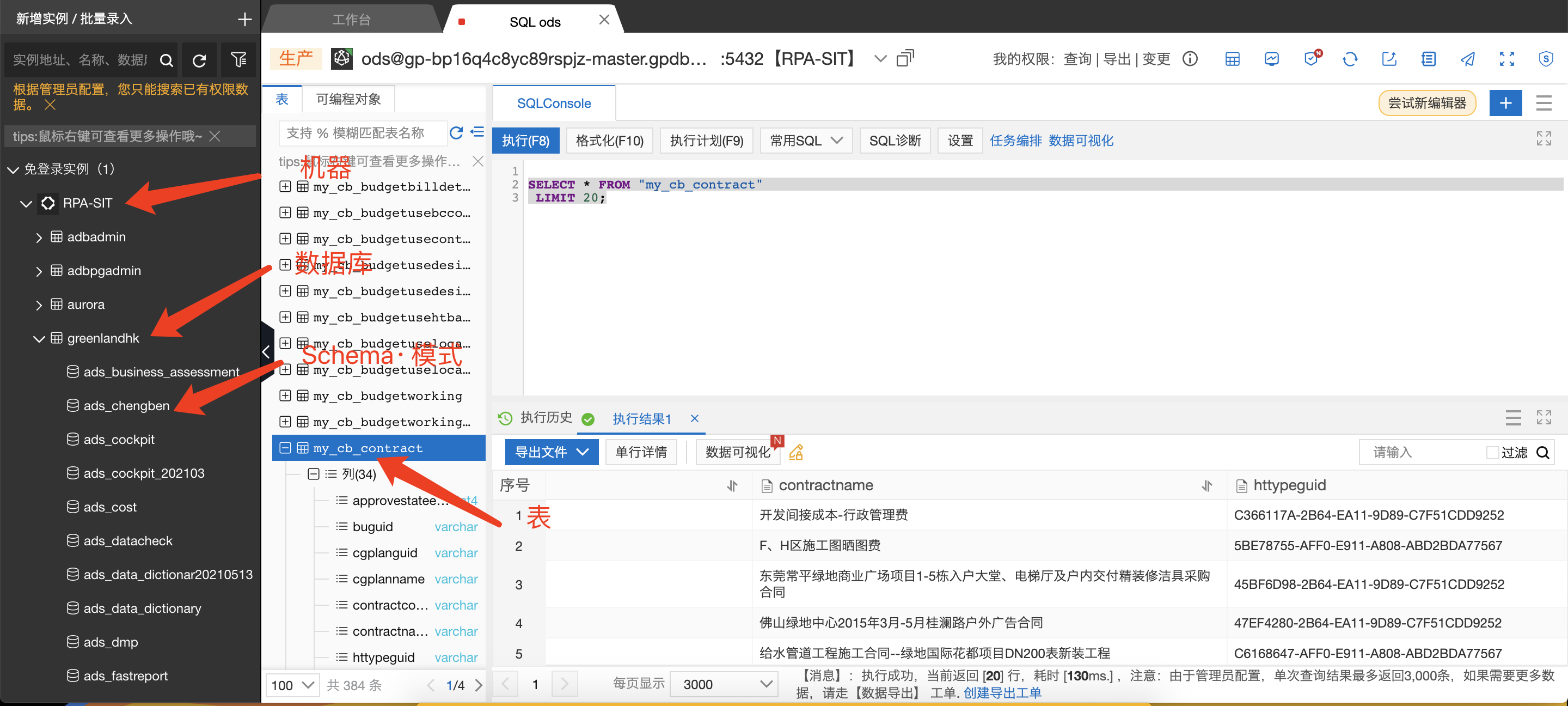Click the fullscreen icon in top toolbar
This screenshot has width=1568, height=706.
pyautogui.click(x=1506, y=59)
